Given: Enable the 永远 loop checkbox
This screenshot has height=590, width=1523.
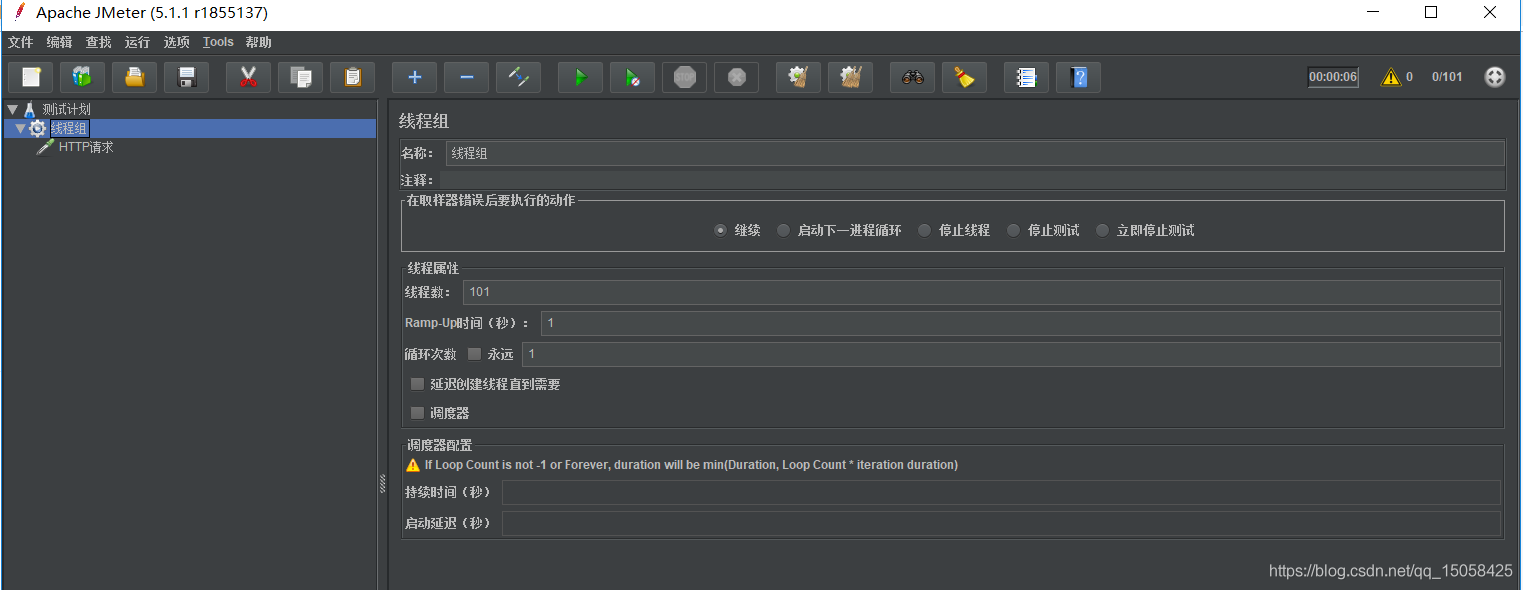Looking at the screenshot, I should [x=473, y=353].
